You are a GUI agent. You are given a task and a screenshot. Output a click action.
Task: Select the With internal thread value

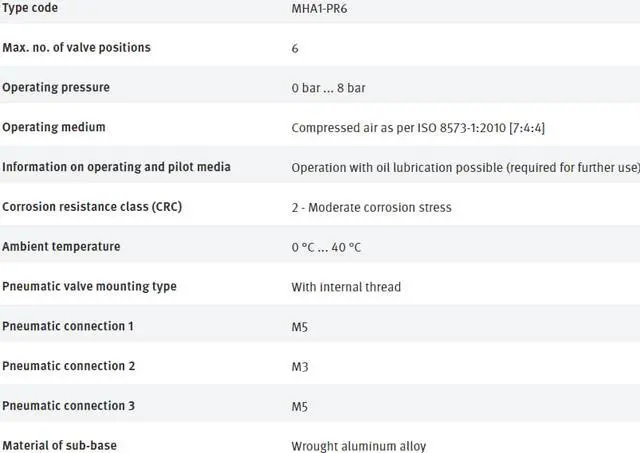click(x=346, y=287)
